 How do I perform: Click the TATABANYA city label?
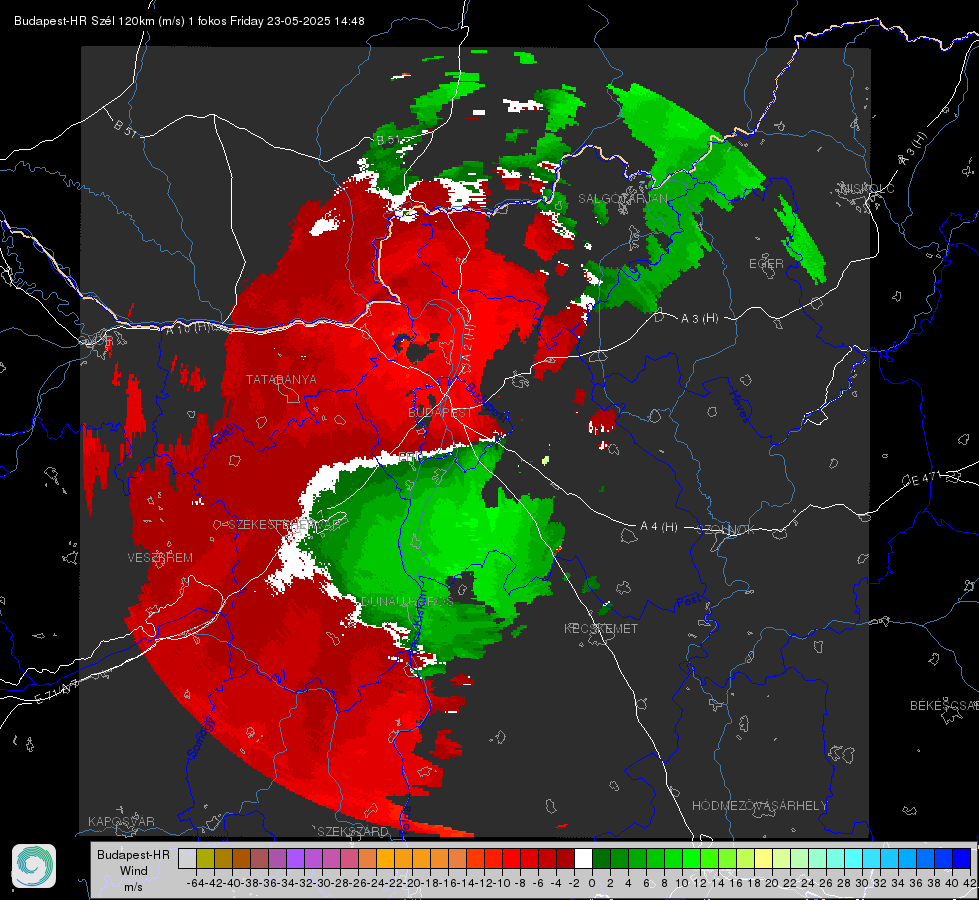tap(281, 379)
